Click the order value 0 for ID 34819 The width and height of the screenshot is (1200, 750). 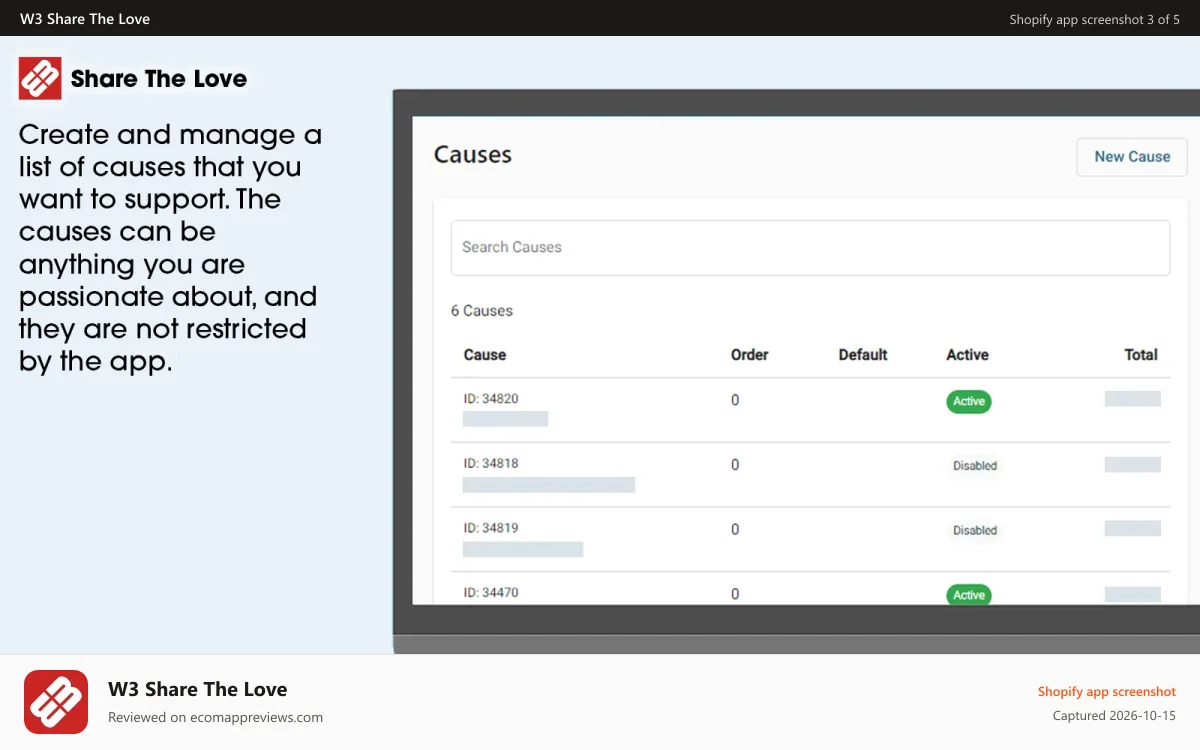pos(735,529)
